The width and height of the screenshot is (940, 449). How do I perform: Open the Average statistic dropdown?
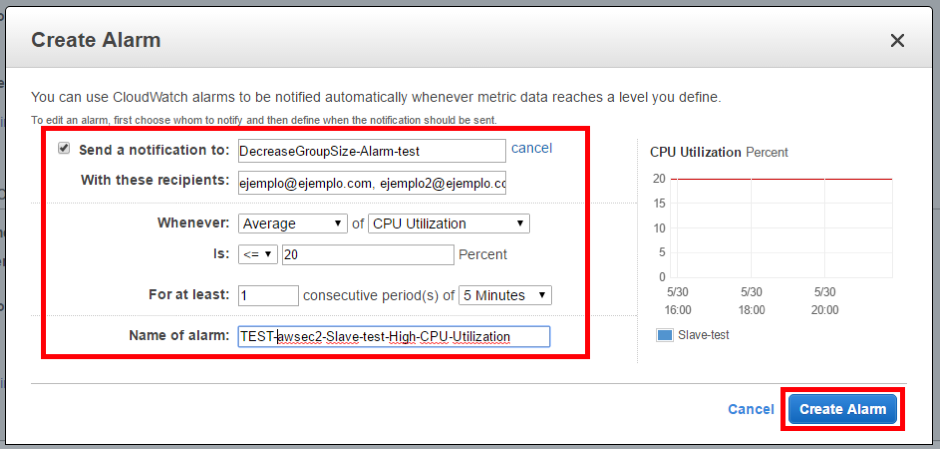(x=291, y=224)
